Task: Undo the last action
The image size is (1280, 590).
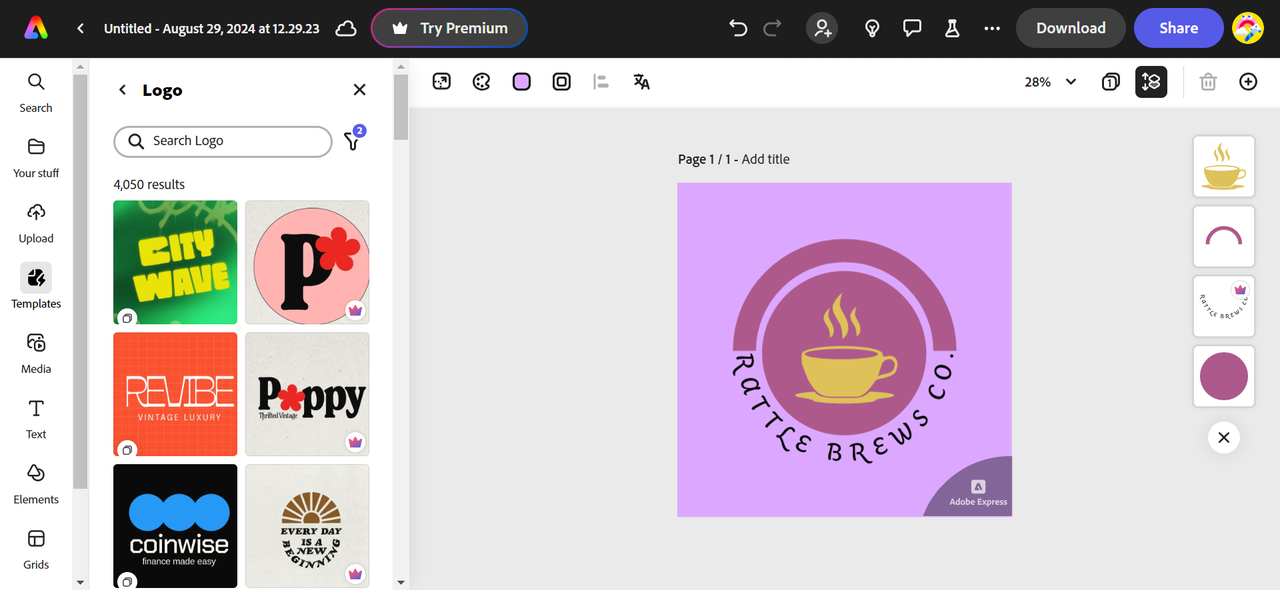Action: coord(739,28)
